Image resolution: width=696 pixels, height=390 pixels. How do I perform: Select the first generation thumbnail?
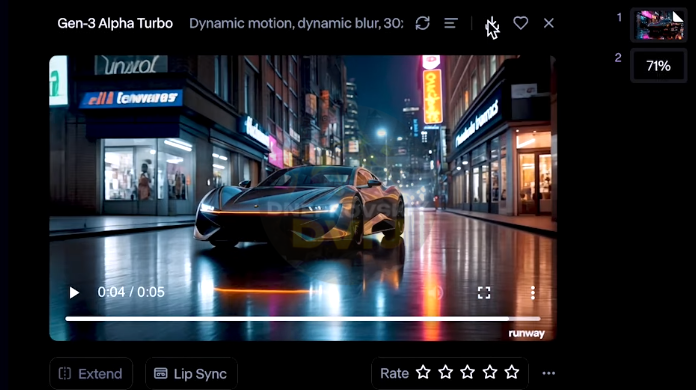(x=659, y=25)
